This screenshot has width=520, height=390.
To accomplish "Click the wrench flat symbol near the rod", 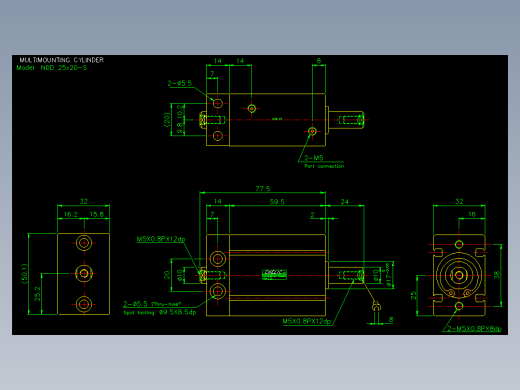I will point(376,306).
